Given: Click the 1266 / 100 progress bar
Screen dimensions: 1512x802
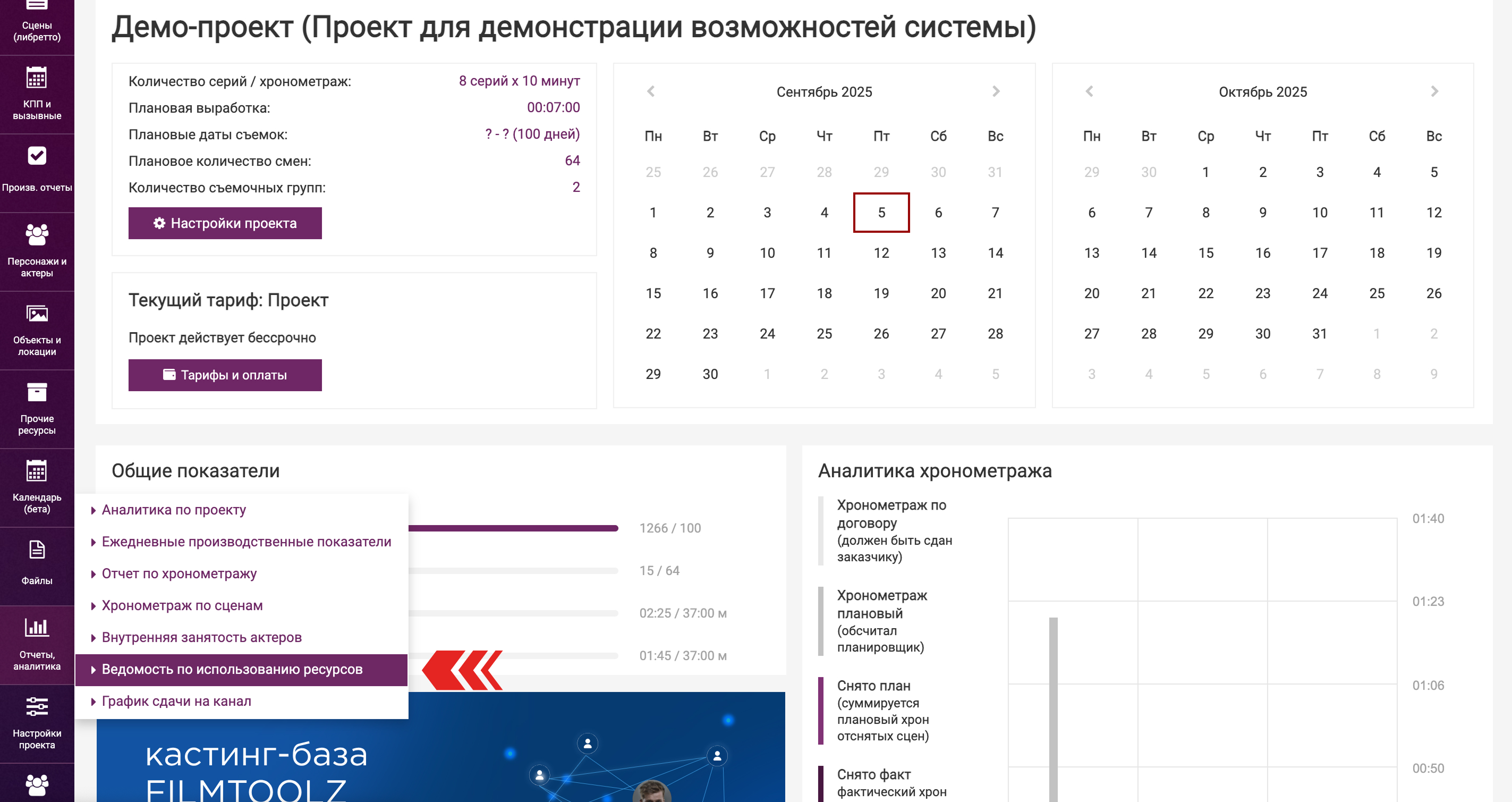Looking at the screenshot, I should click(x=513, y=528).
